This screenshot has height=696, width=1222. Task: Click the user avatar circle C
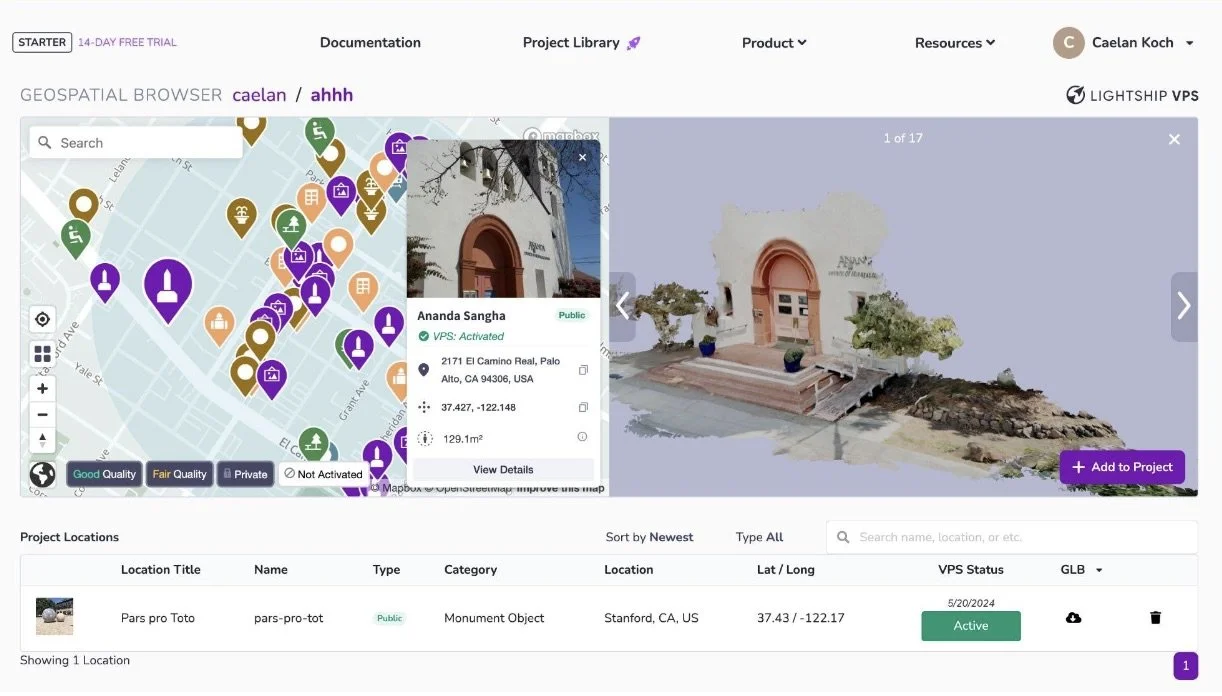pyautogui.click(x=1069, y=43)
